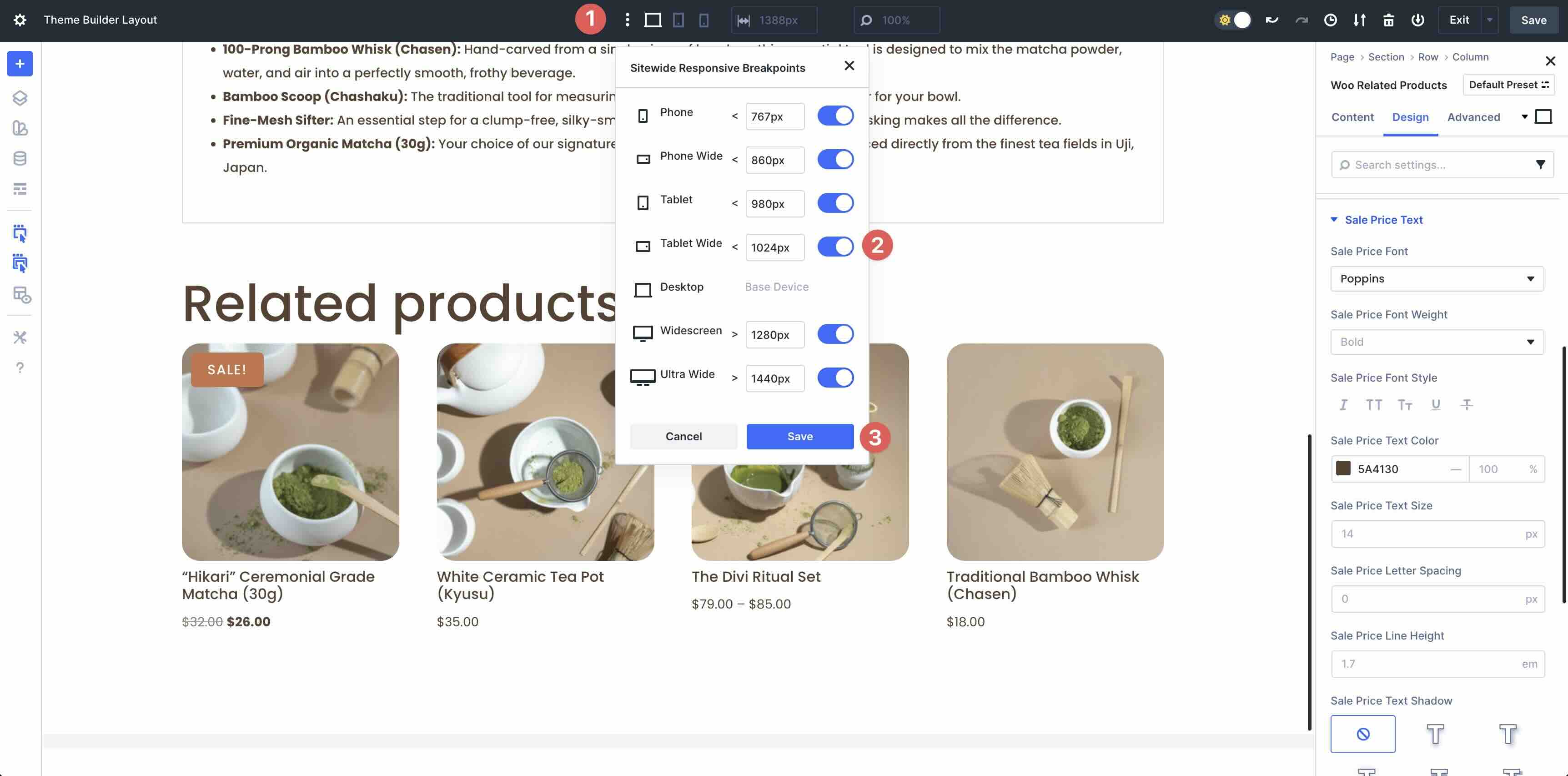Viewport: 1568px width, 776px height.
Task: Disable the Phone breakpoint toggle
Action: click(836, 116)
